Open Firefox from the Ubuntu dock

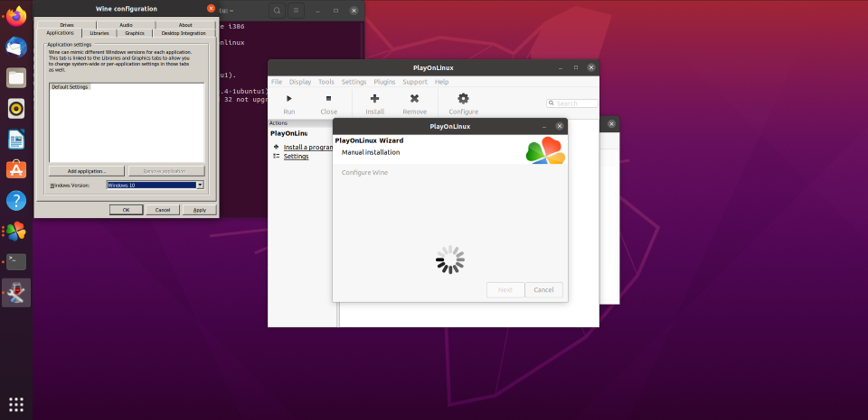point(16,16)
